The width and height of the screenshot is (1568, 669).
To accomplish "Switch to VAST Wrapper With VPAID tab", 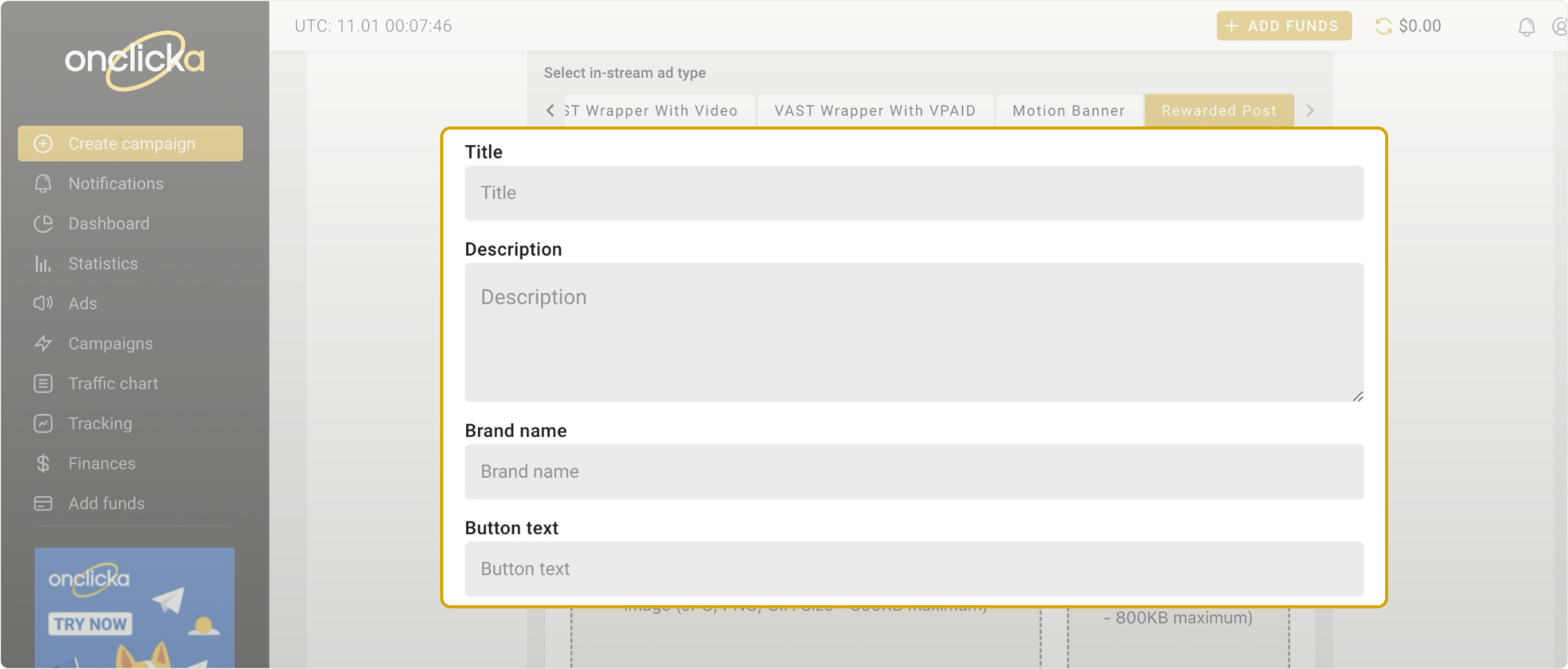I will click(x=875, y=111).
